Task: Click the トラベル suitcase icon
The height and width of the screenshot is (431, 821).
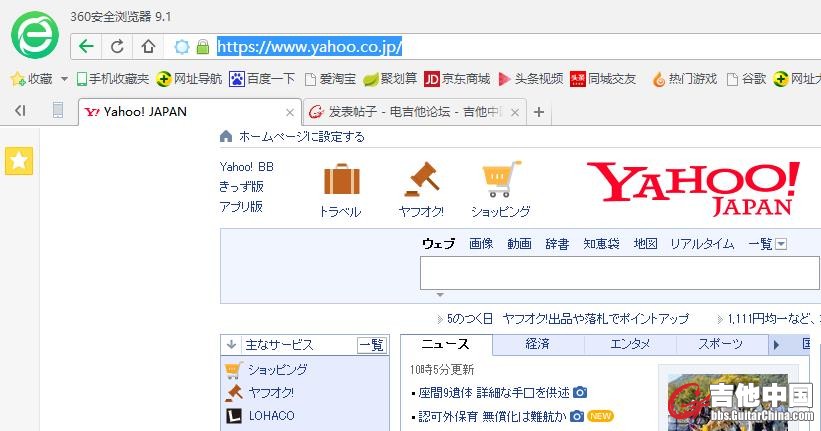Action: (x=341, y=181)
